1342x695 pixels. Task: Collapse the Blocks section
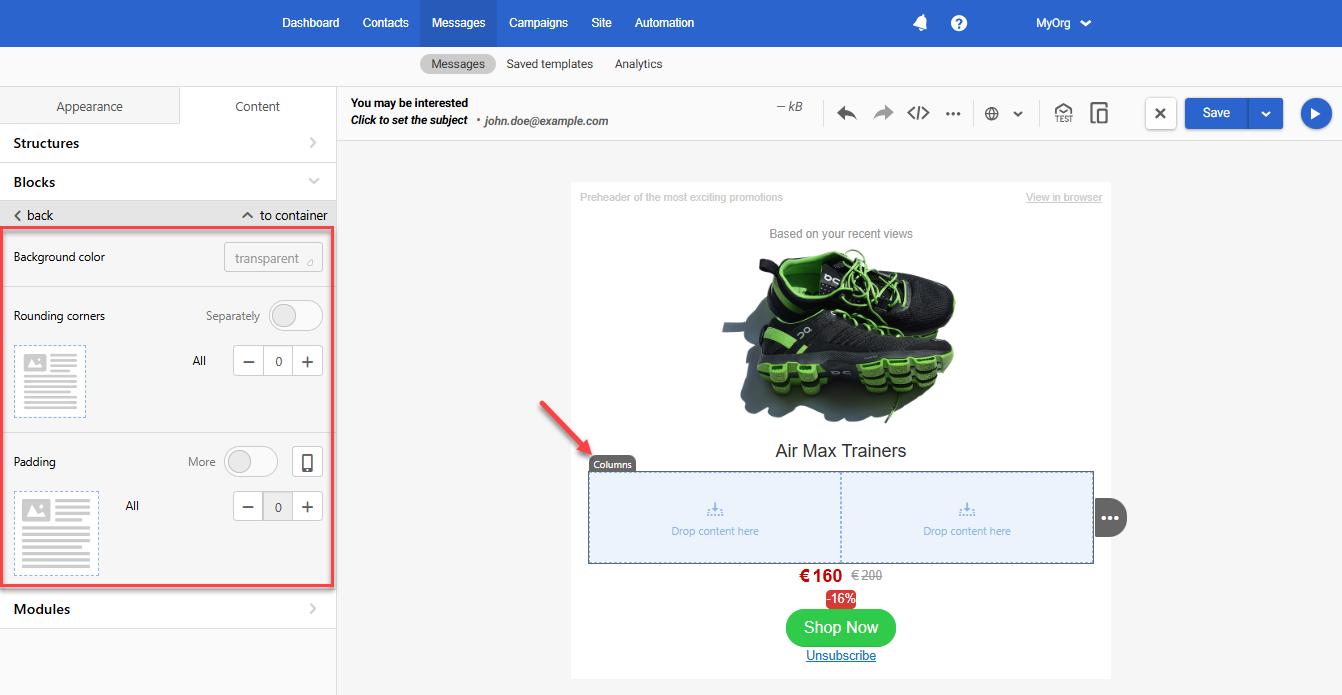point(168,182)
